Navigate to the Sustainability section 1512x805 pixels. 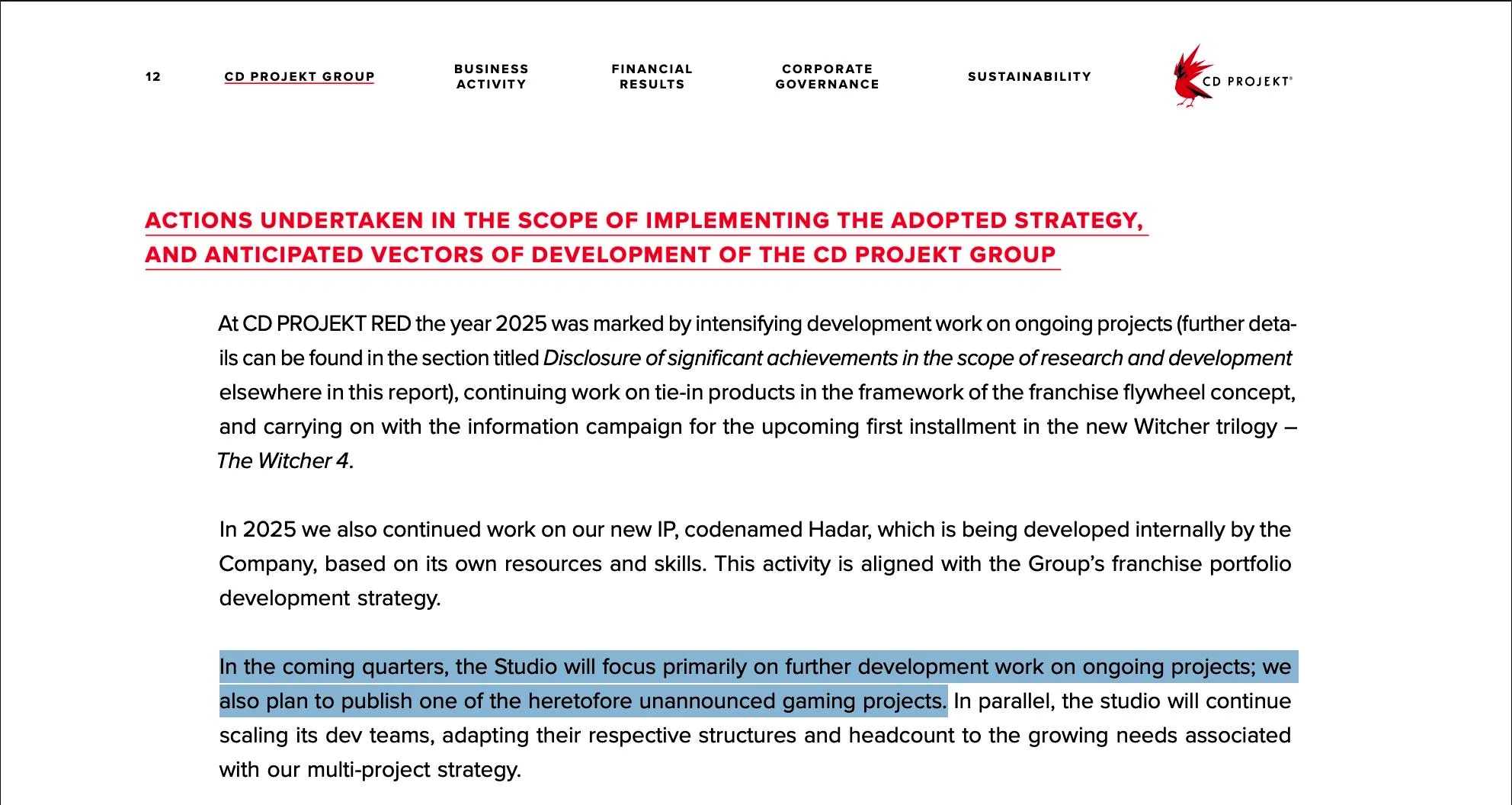coord(1029,76)
